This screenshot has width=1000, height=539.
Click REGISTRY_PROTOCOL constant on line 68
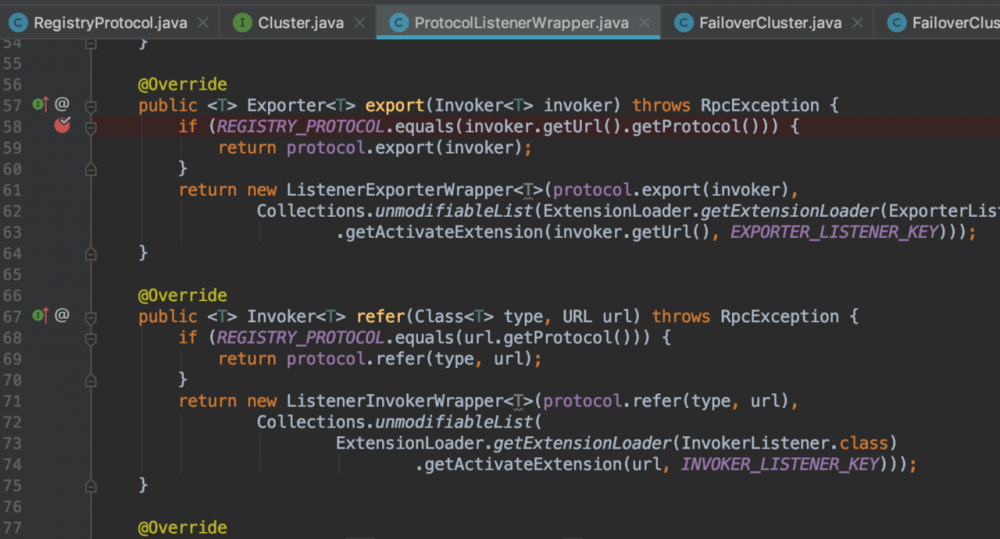301,337
